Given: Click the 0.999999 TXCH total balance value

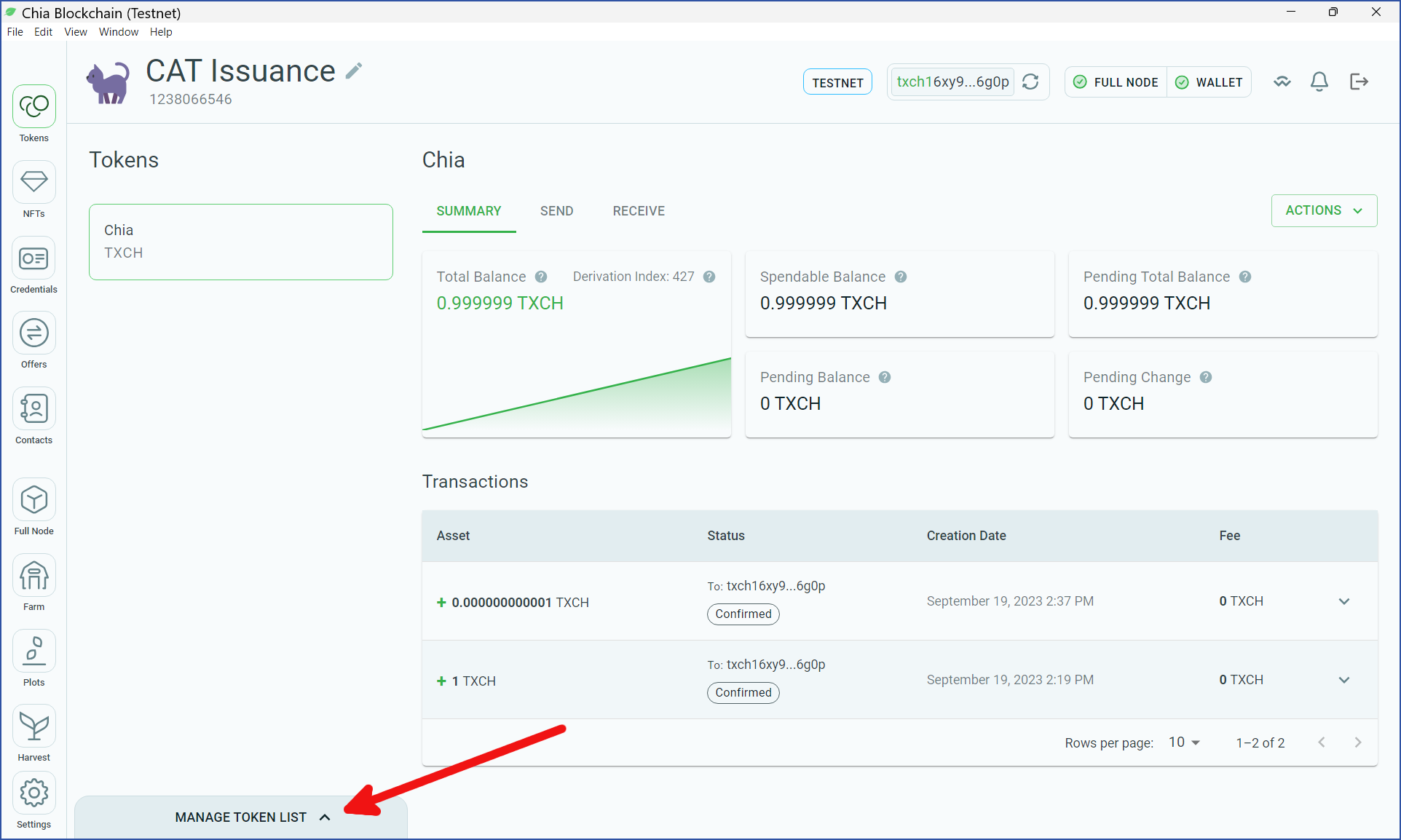Looking at the screenshot, I should (500, 303).
